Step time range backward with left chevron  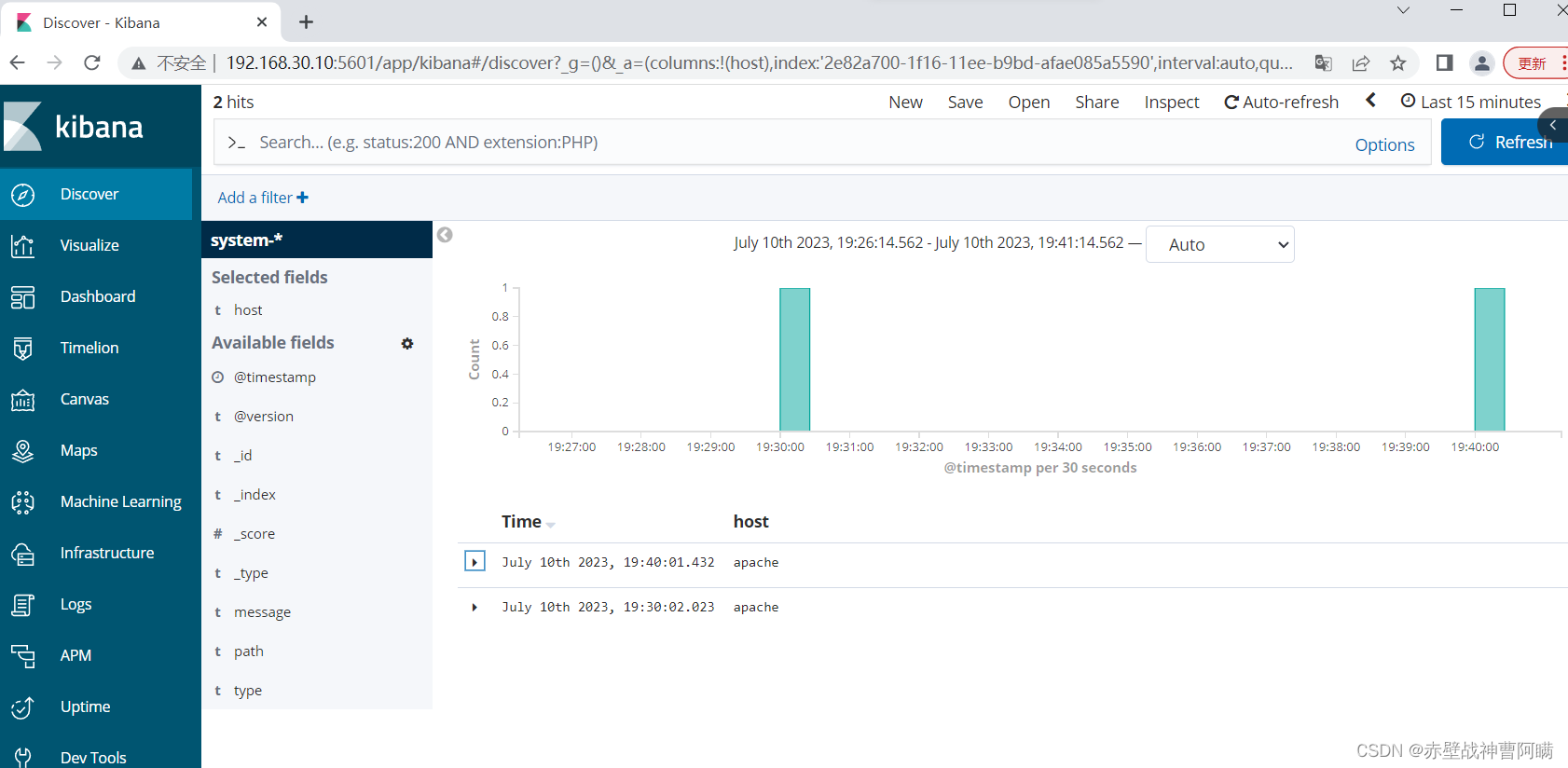(x=1370, y=101)
